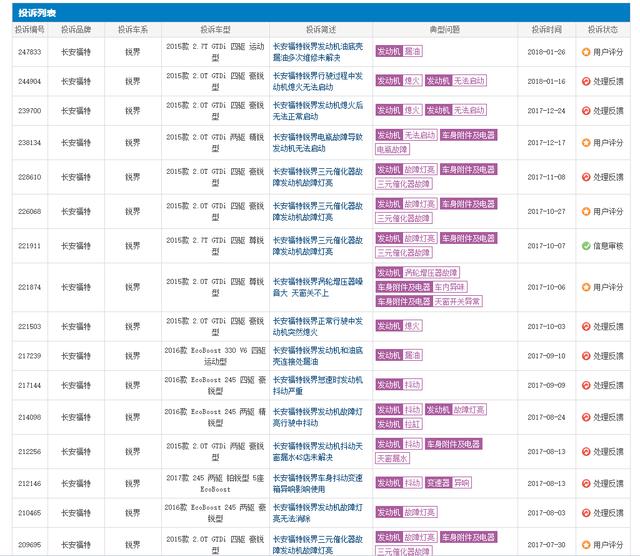Click the 投诉列表 panel title
This screenshot has width=640, height=556.
(37, 13)
